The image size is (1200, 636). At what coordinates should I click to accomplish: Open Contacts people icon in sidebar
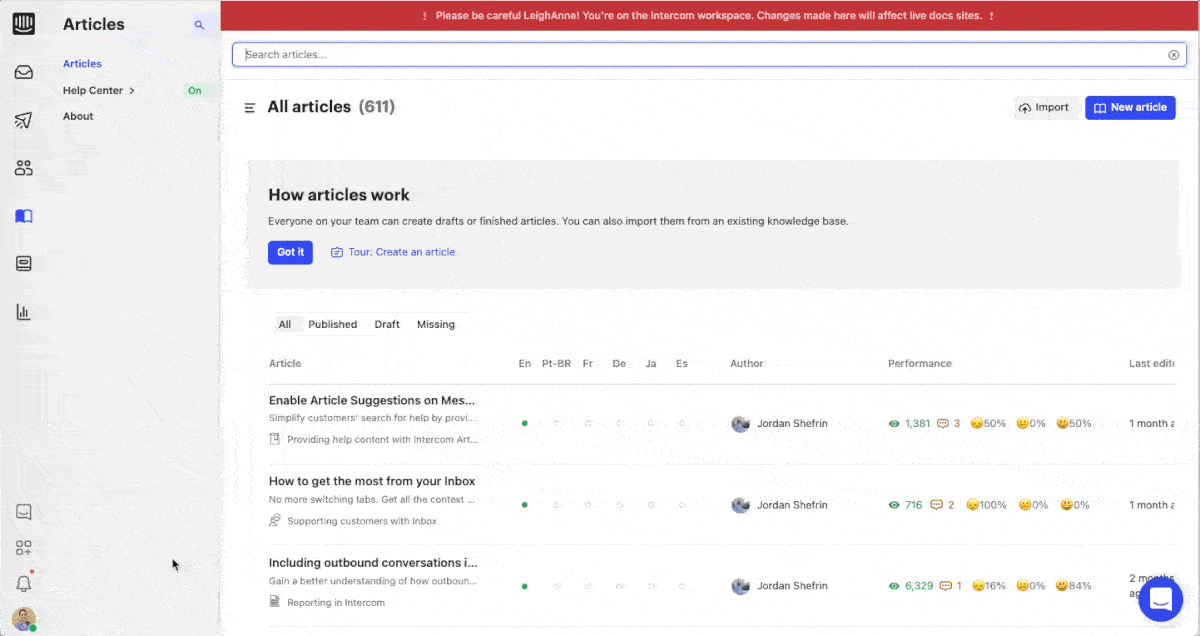[24, 168]
